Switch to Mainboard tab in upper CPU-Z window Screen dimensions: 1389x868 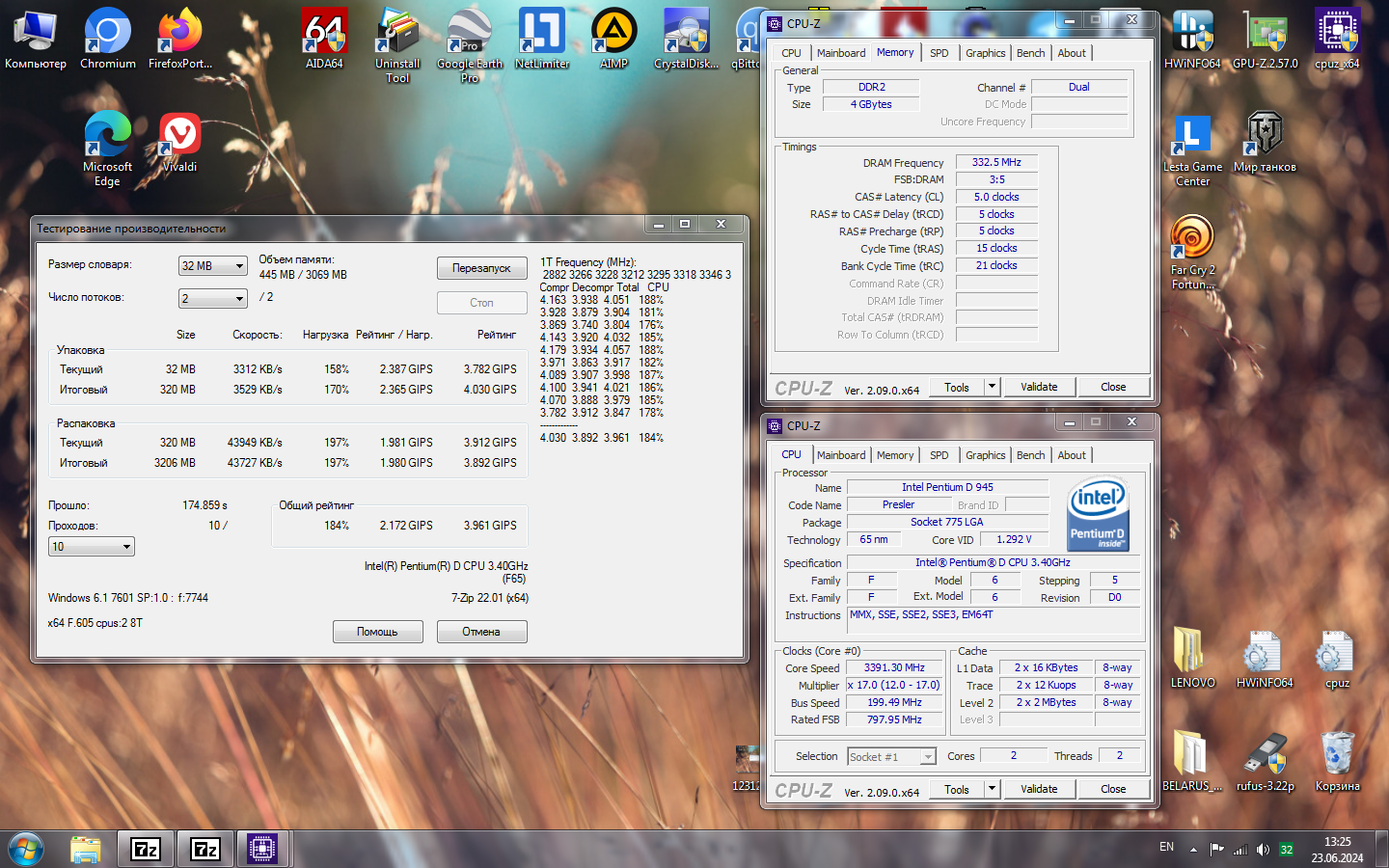tap(841, 53)
